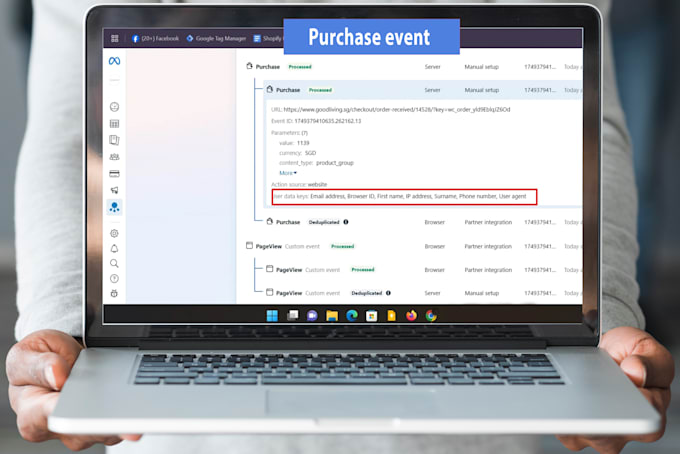Open the help question mark icon

114,278
